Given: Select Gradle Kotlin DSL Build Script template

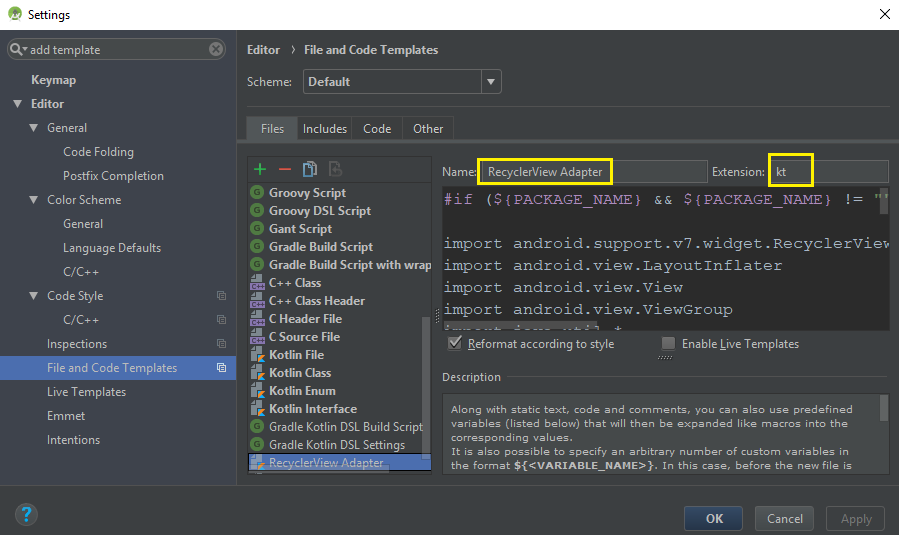Looking at the screenshot, I should [346, 427].
